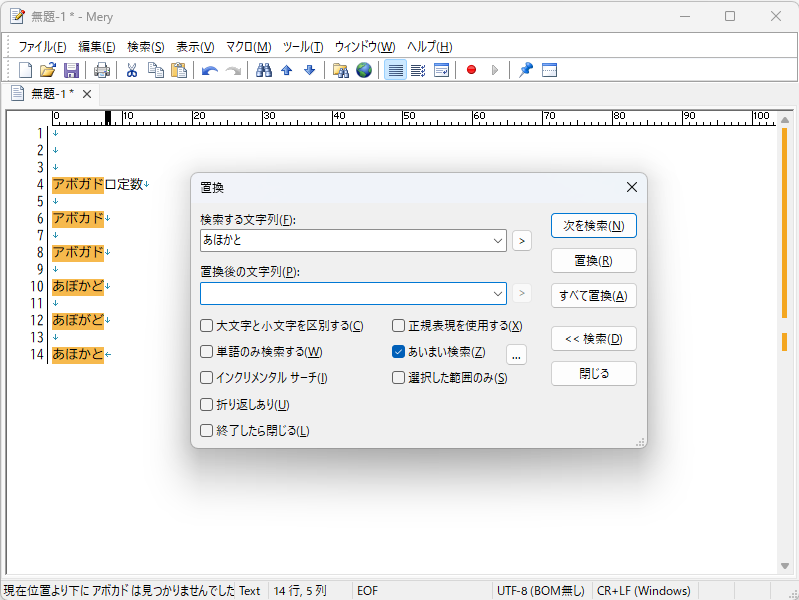This screenshot has height=600, width=799.
Task: Open あいまい検索 settings via ... button
Action: coord(516,355)
